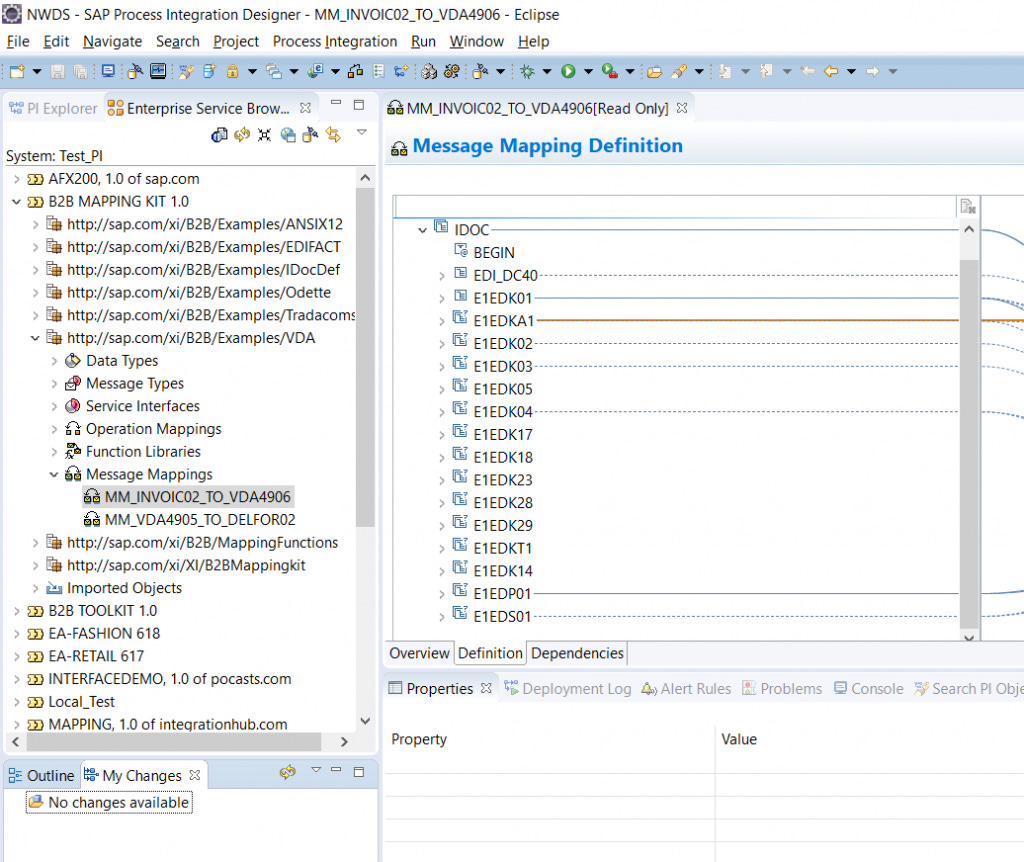This screenshot has height=862, width=1024.
Task: Minimize the My Changes panel
Action: [336, 770]
